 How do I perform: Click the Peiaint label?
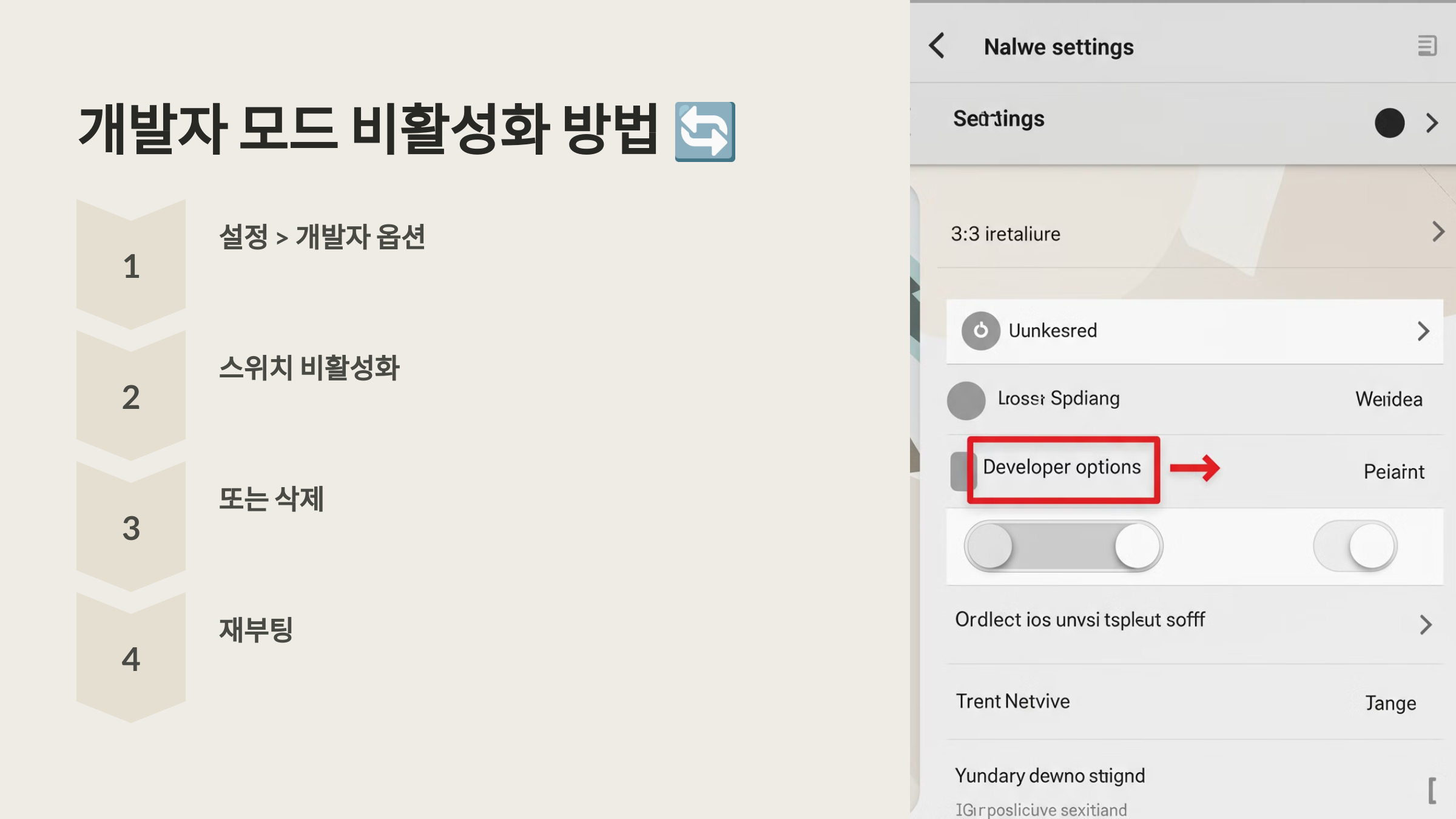click(x=1394, y=471)
